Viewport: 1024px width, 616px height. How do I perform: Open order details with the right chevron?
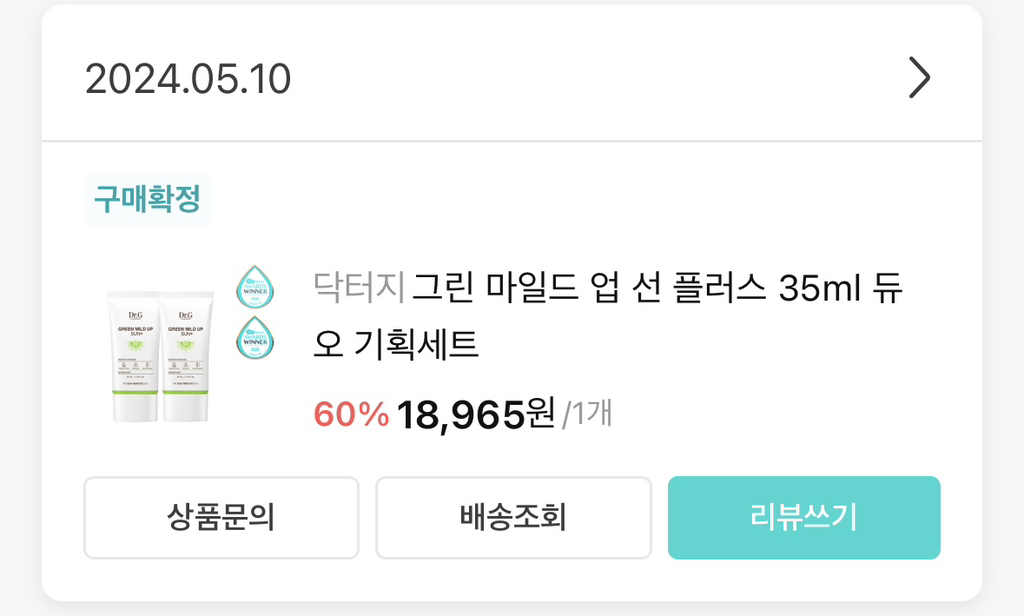(x=919, y=78)
